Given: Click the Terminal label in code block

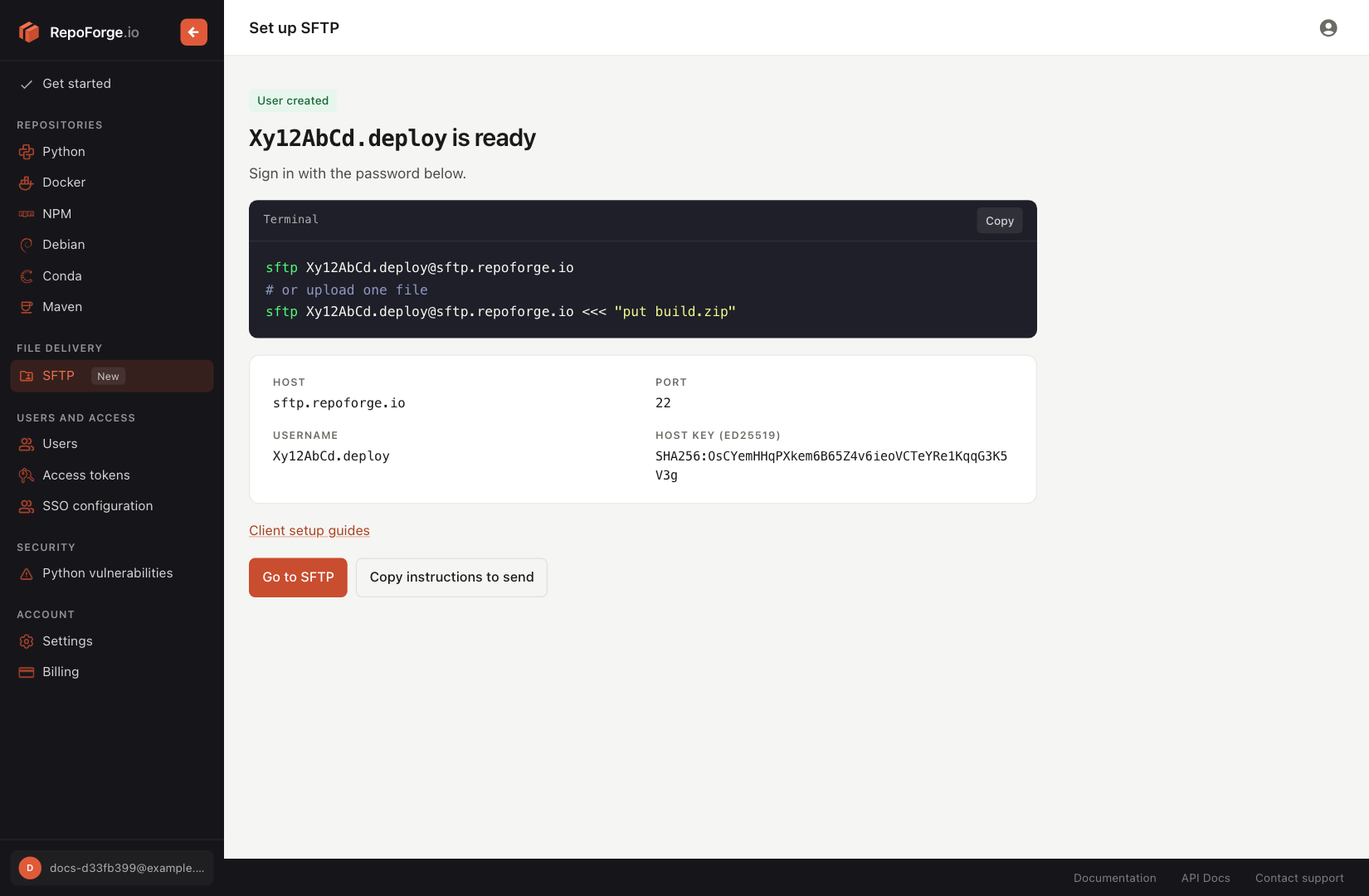Looking at the screenshot, I should (291, 220).
